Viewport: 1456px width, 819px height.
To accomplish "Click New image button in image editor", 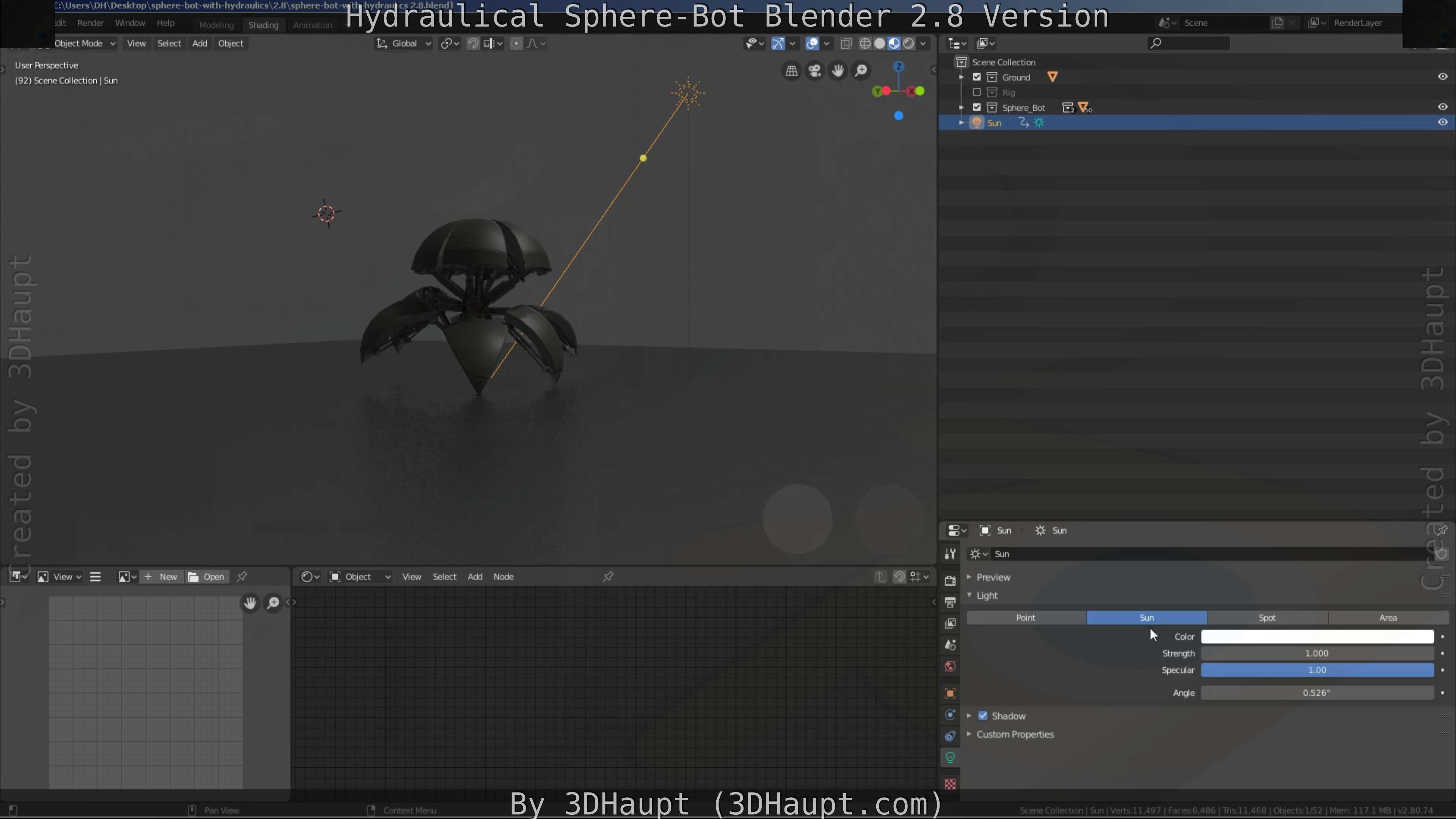I will pos(162,576).
